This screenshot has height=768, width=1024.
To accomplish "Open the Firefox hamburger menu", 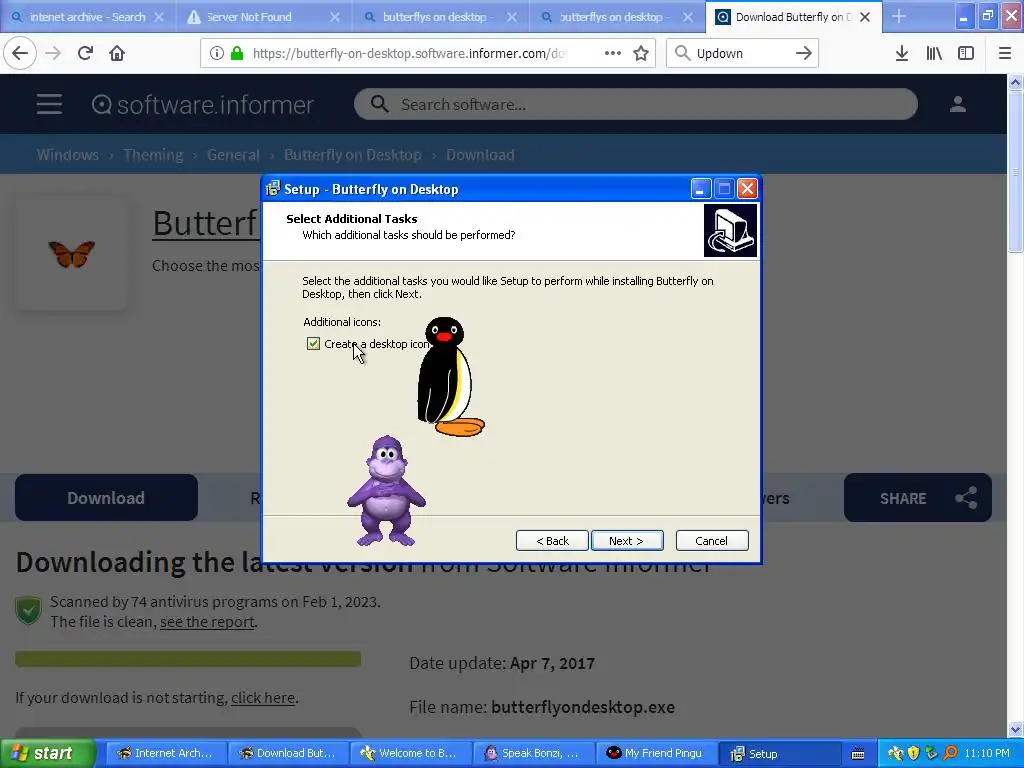I will (1005, 53).
